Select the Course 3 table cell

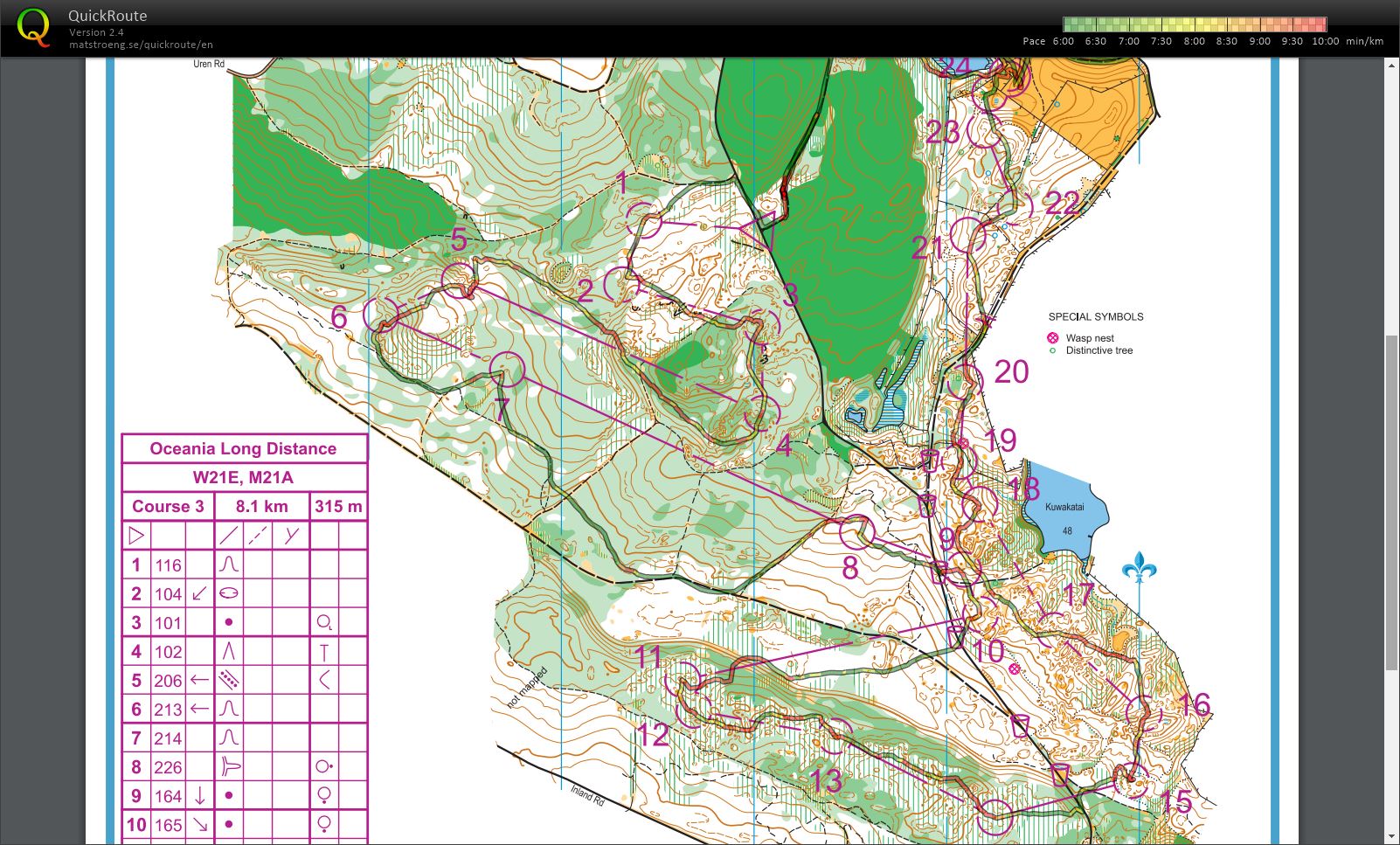tap(168, 506)
